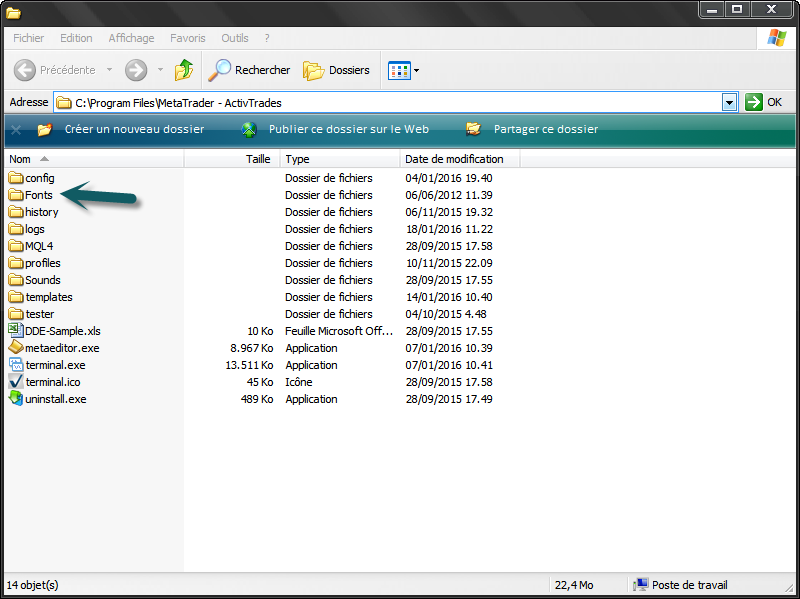Select the file name terminal.exe
The image size is (800, 599).
[55, 365]
